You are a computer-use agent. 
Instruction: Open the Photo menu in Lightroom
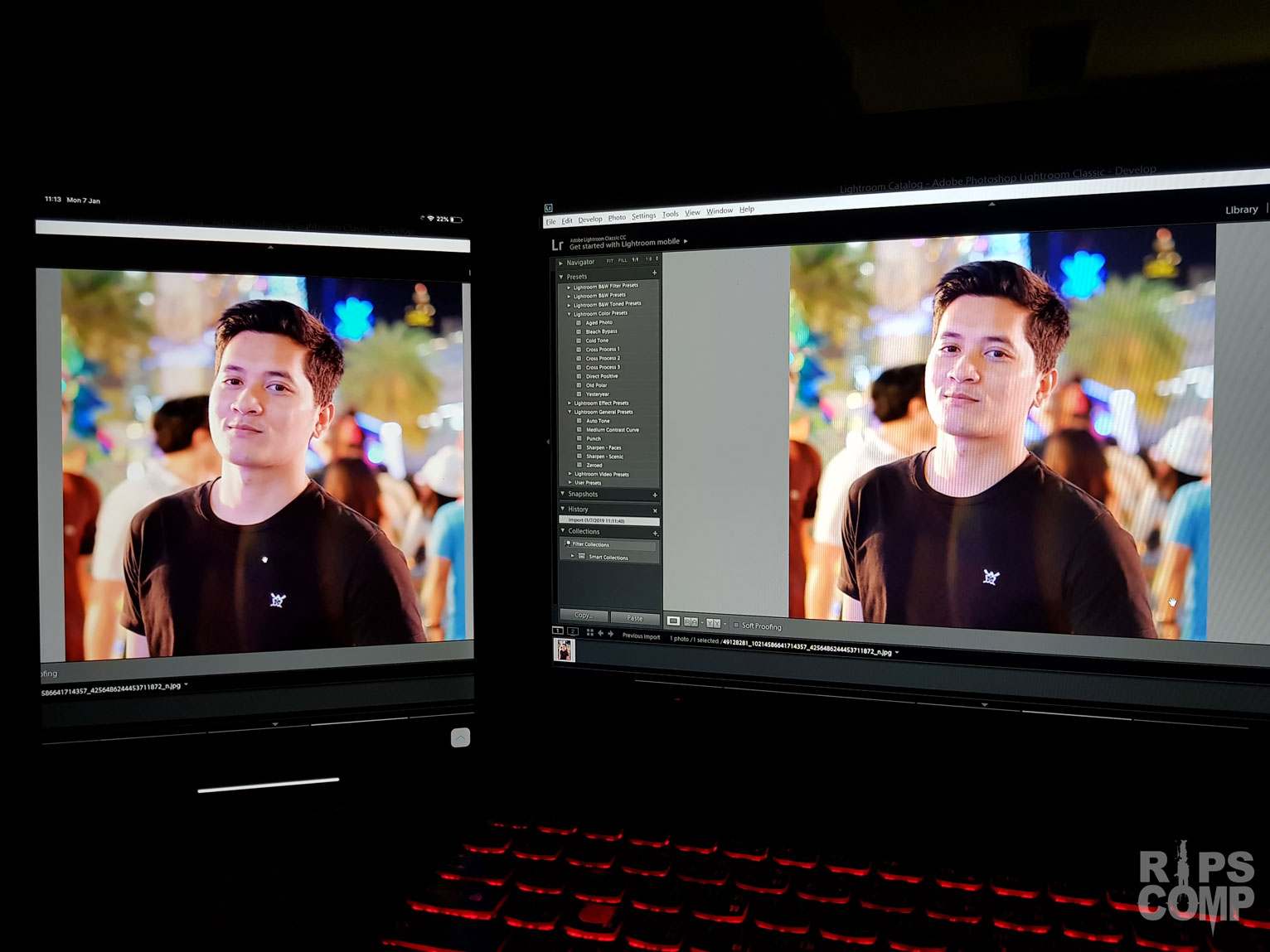coord(617,218)
